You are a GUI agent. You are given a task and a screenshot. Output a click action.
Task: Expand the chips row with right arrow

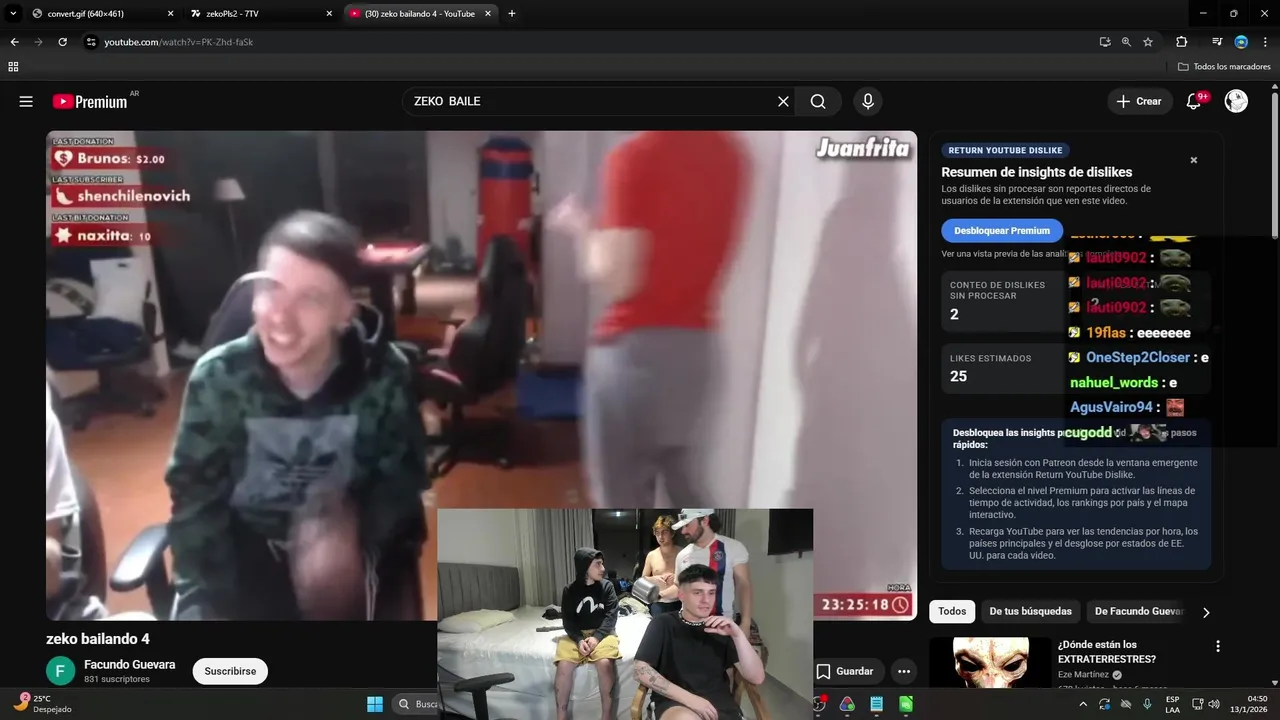(1205, 612)
